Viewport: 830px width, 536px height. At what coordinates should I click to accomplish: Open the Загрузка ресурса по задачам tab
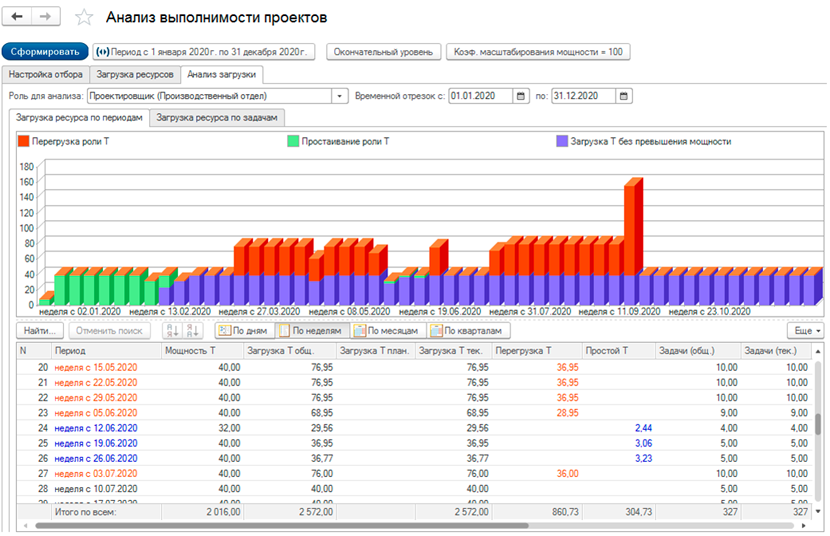coord(216,117)
